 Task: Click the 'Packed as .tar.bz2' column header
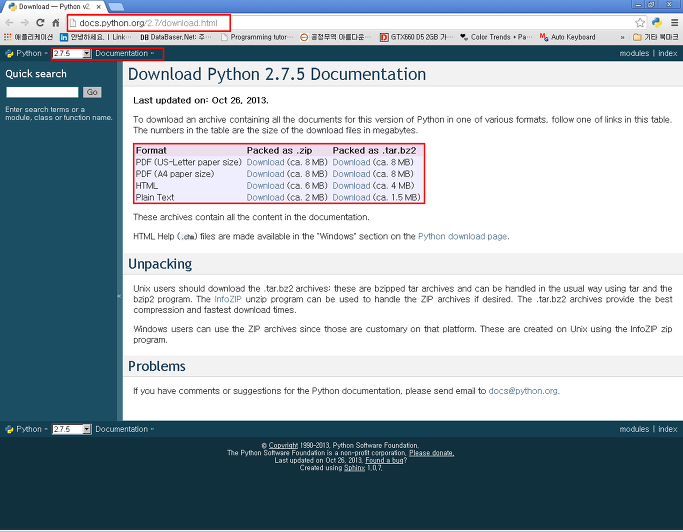click(374, 150)
